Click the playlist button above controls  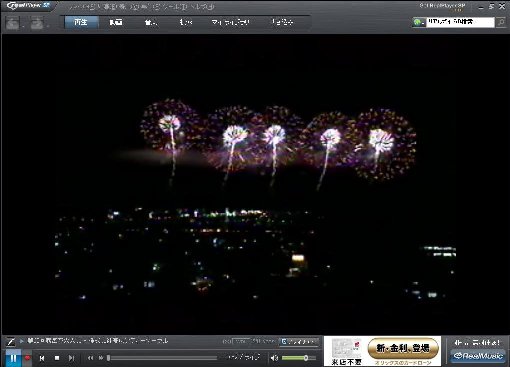[x=299, y=342]
